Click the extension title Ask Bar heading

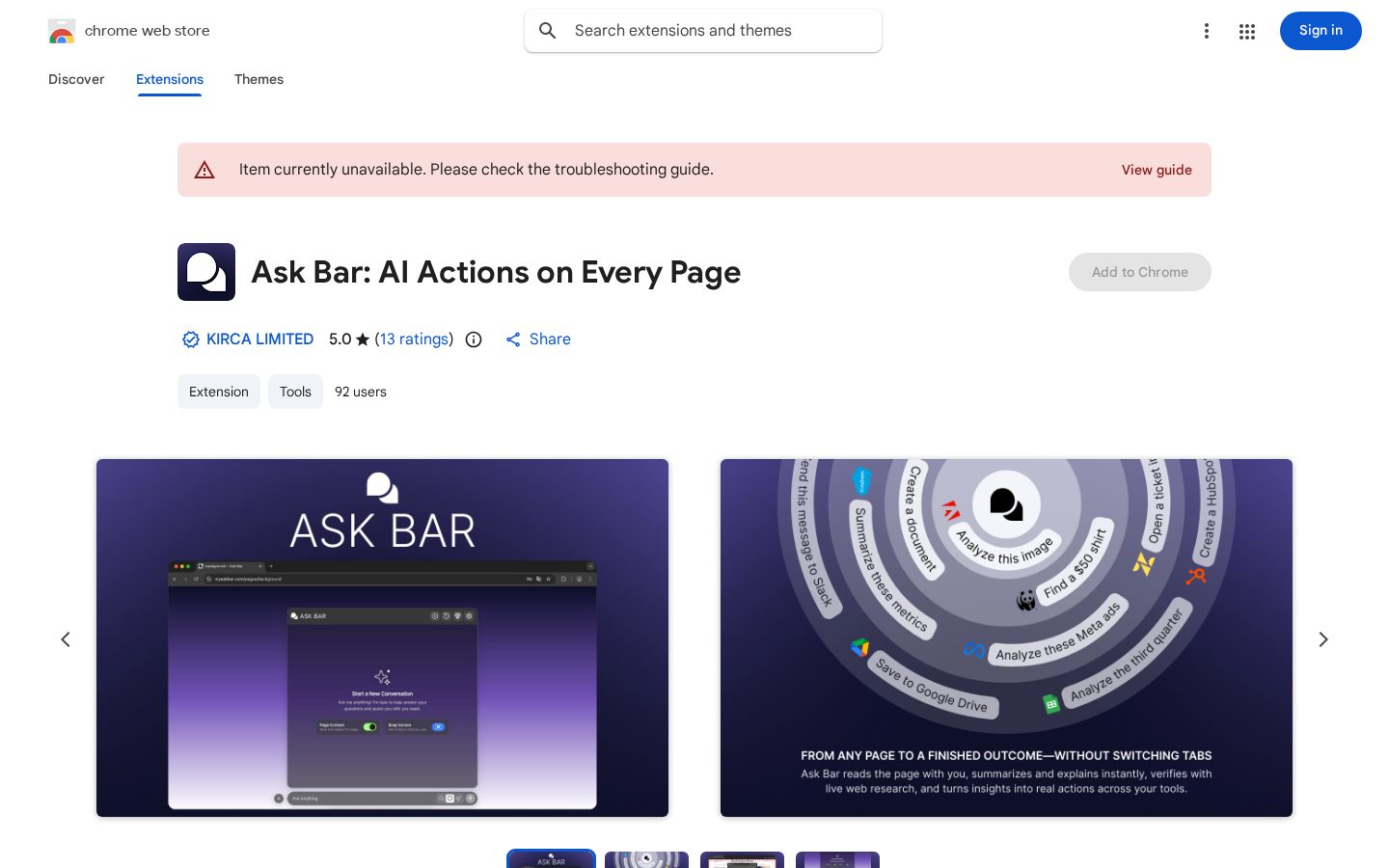(x=496, y=272)
